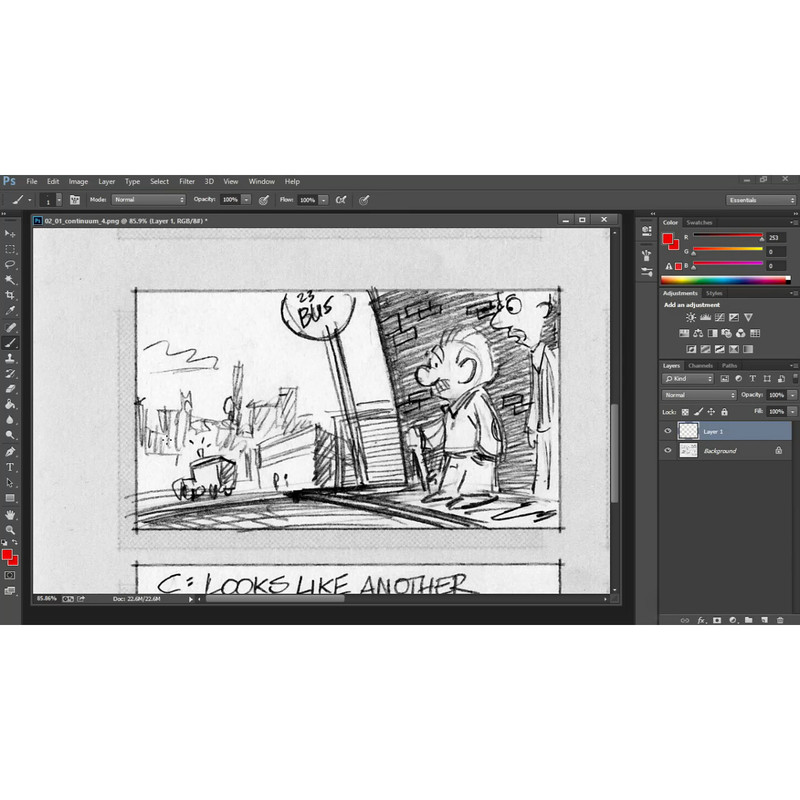This screenshot has width=800, height=800.
Task: Select the Horizontal Type tool
Action: click(x=10, y=467)
